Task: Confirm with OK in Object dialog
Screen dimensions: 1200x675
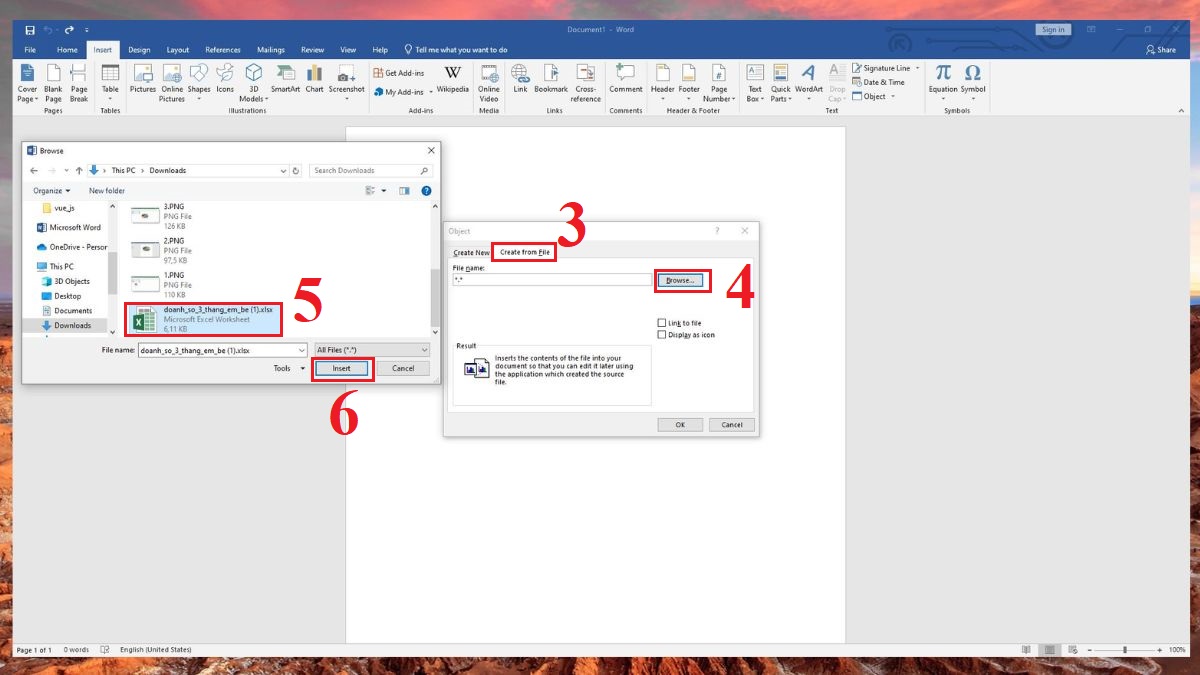Action: click(x=680, y=424)
